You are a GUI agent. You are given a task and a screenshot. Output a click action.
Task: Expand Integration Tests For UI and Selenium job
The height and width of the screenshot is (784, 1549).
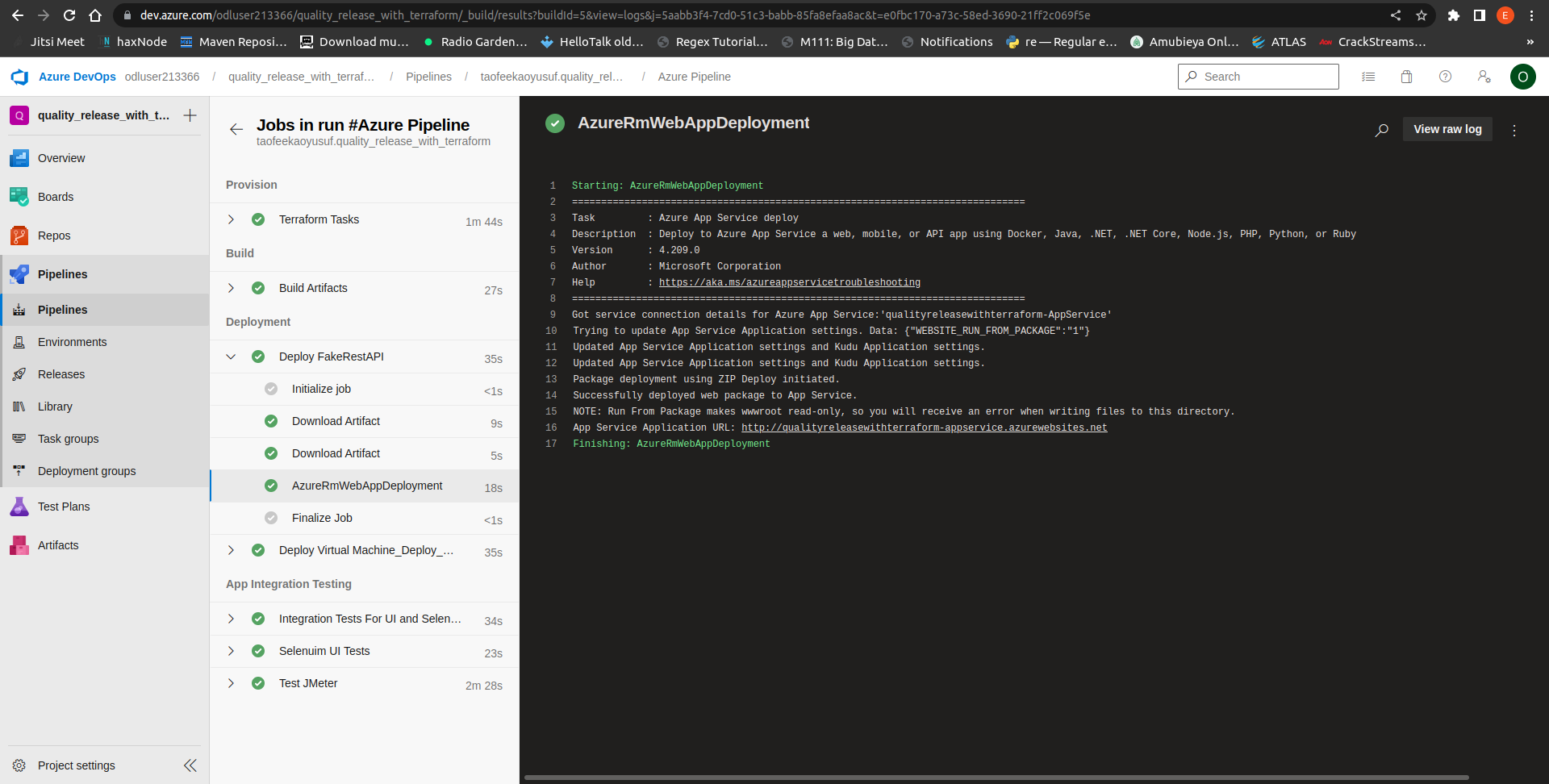231,619
